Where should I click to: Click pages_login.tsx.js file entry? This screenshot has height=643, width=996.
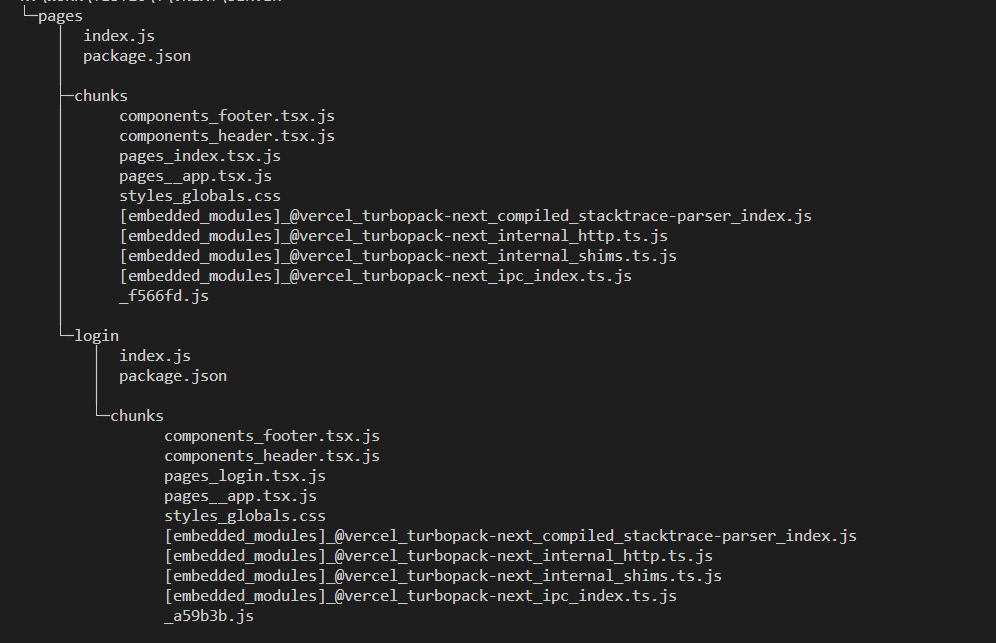[x=245, y=476]
